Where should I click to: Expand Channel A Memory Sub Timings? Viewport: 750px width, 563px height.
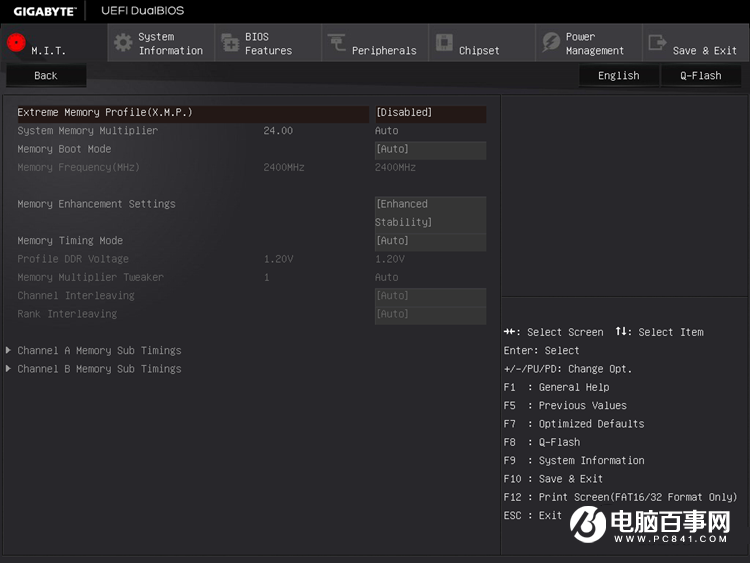click(99, 351)
